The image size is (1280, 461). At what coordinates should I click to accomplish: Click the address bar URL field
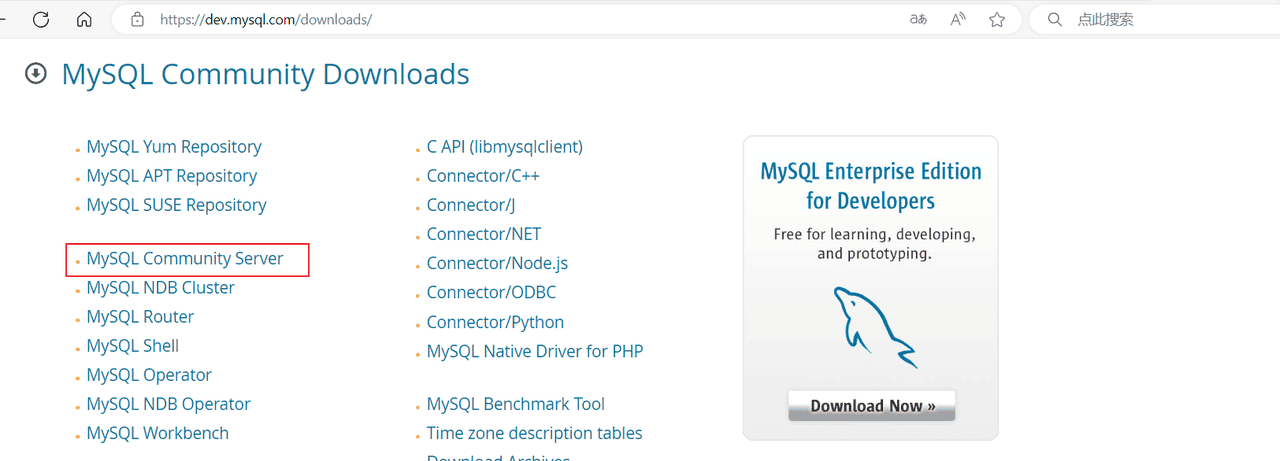click(500, 19)
